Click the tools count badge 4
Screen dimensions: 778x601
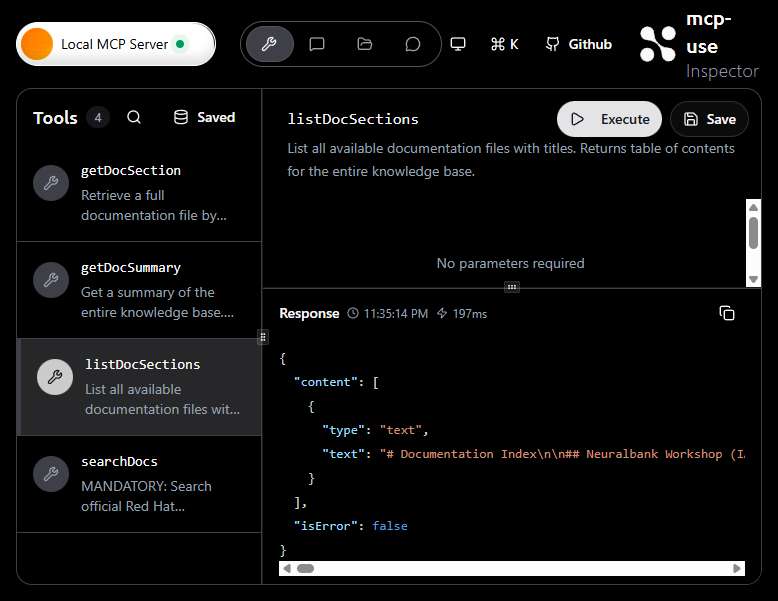point(98,118)
